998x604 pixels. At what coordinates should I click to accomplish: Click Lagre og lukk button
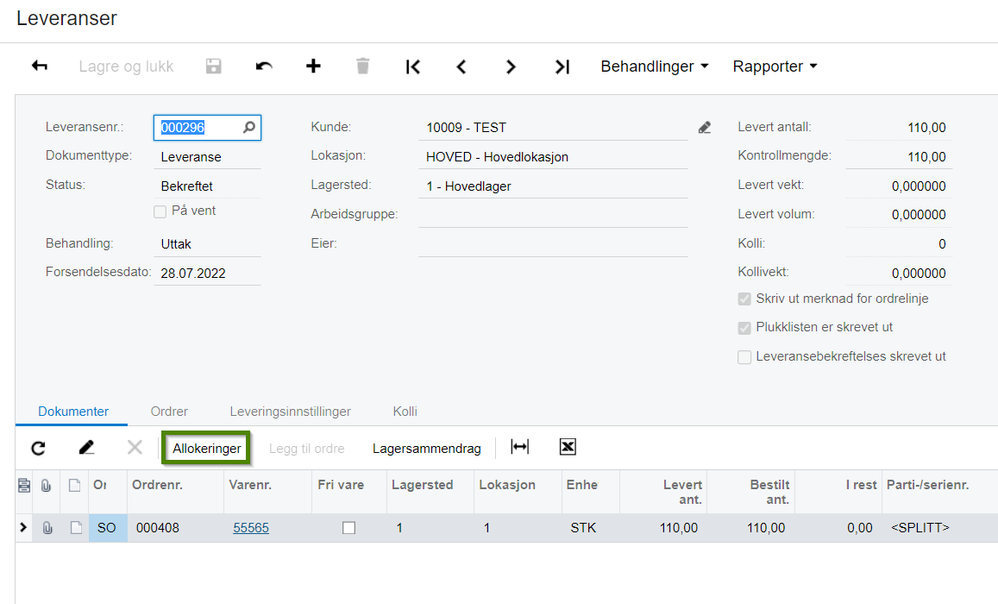[x=126, y=66]
